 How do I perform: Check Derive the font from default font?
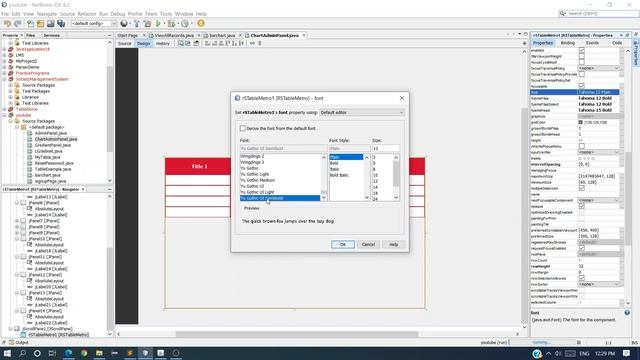(243, 128)
